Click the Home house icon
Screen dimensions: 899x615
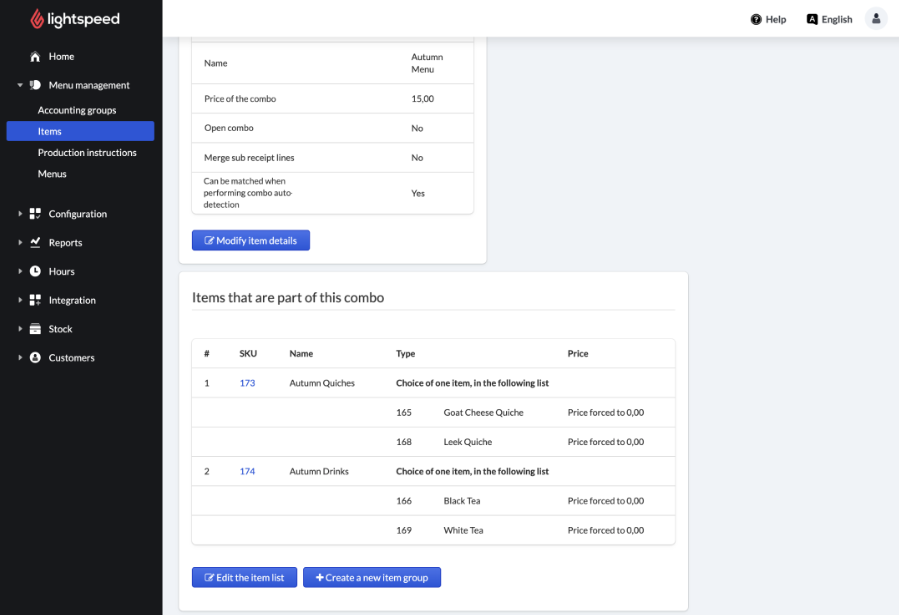tap(36, 57)
